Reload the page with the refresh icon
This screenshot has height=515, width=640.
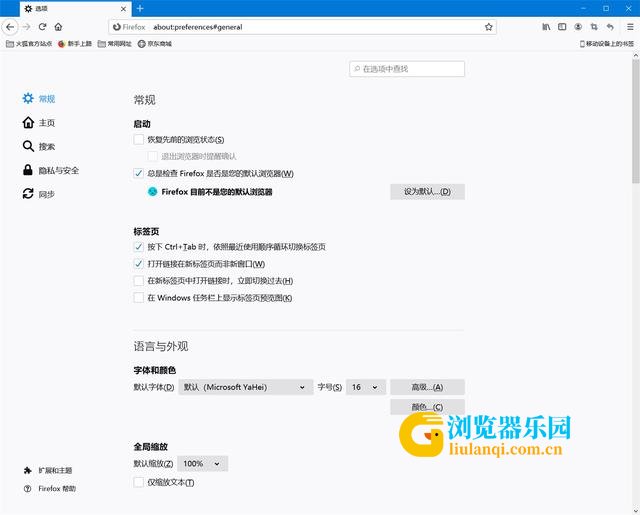pyautogui.click(x=42, y=27)
